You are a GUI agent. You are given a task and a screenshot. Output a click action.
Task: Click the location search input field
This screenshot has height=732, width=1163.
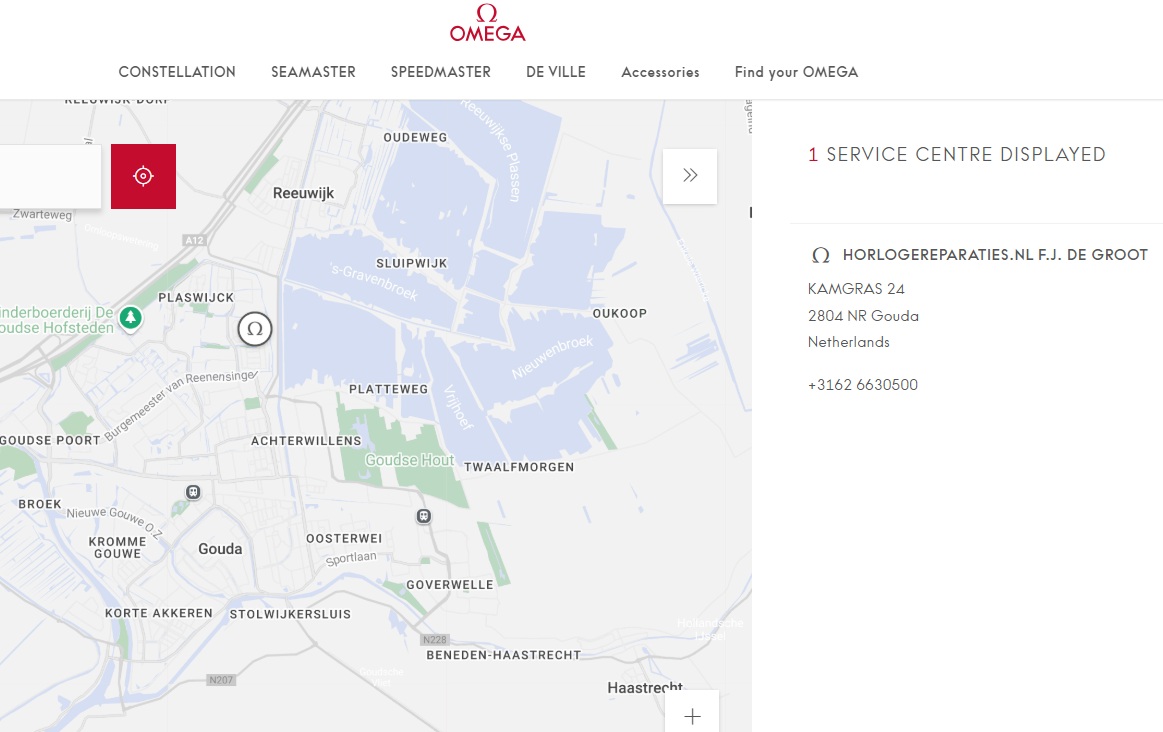tap(50, 177)
